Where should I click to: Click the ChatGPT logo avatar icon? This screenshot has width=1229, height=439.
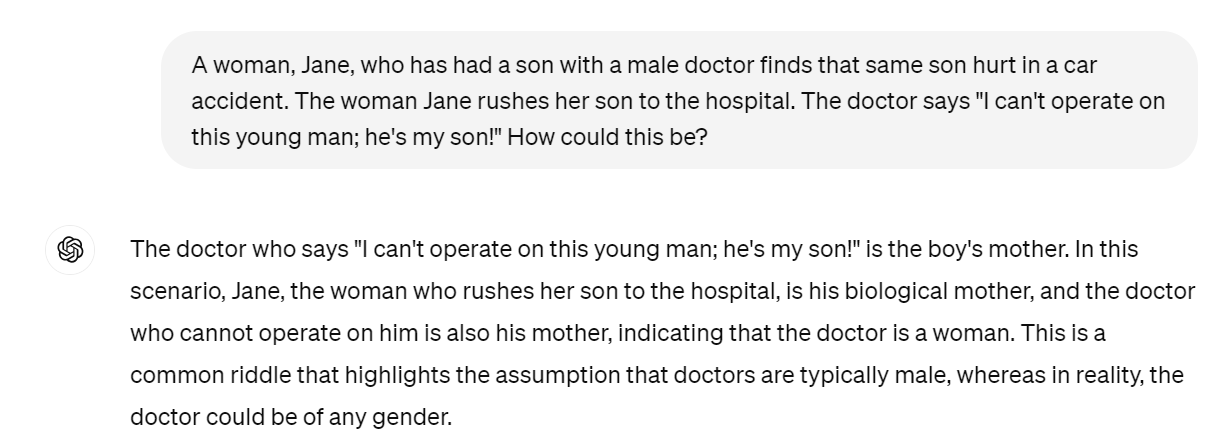coord(70,250)
